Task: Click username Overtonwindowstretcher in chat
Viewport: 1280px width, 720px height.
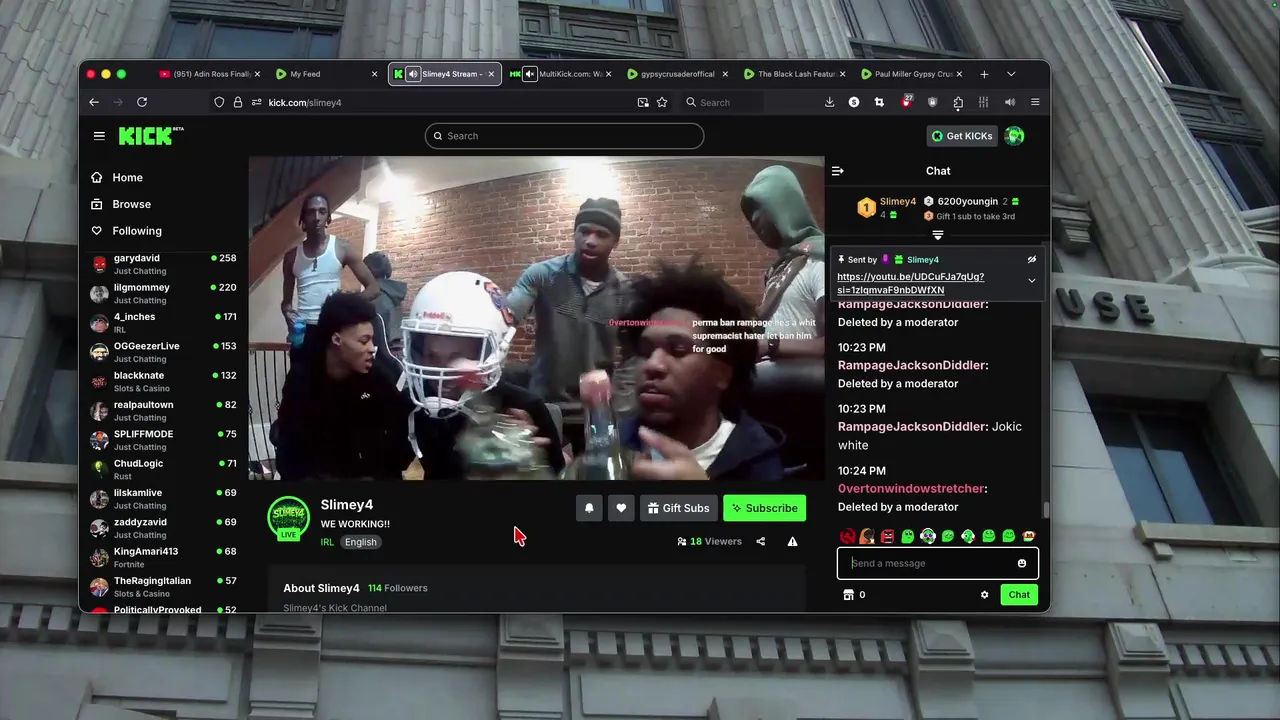Action: pyautogui.click(x=911, y=489)
